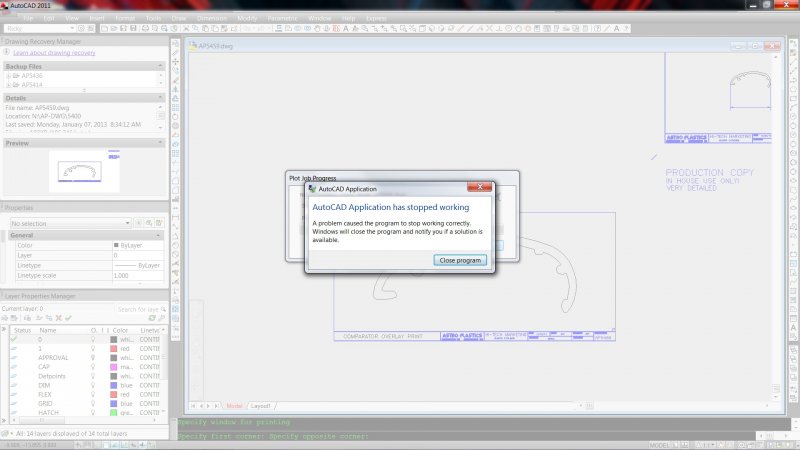Open the workspace dropdown showing Ricky
This screenshot has width=800, height=450.
point(40,29)
